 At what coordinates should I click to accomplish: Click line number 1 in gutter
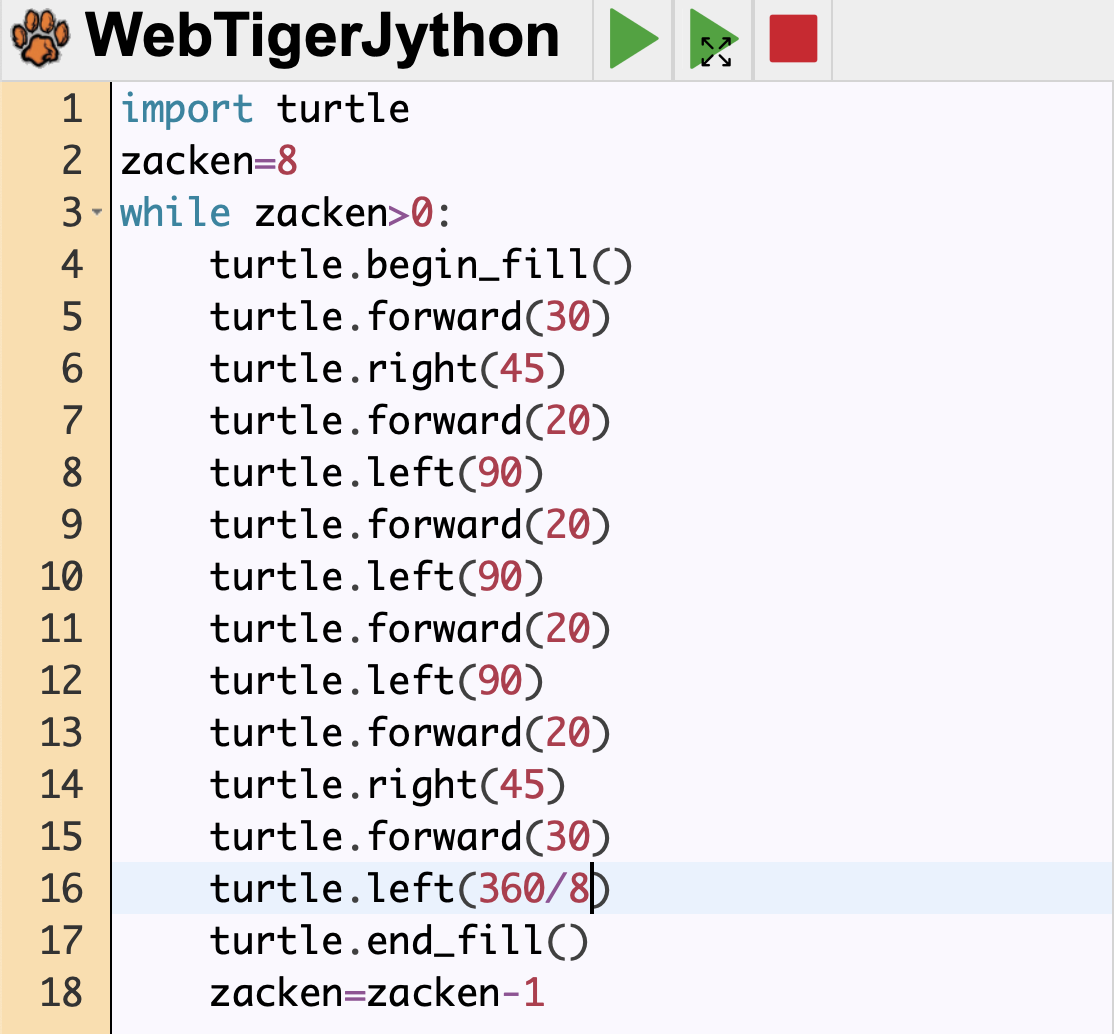pyautogui.click(x=72, y=108)
